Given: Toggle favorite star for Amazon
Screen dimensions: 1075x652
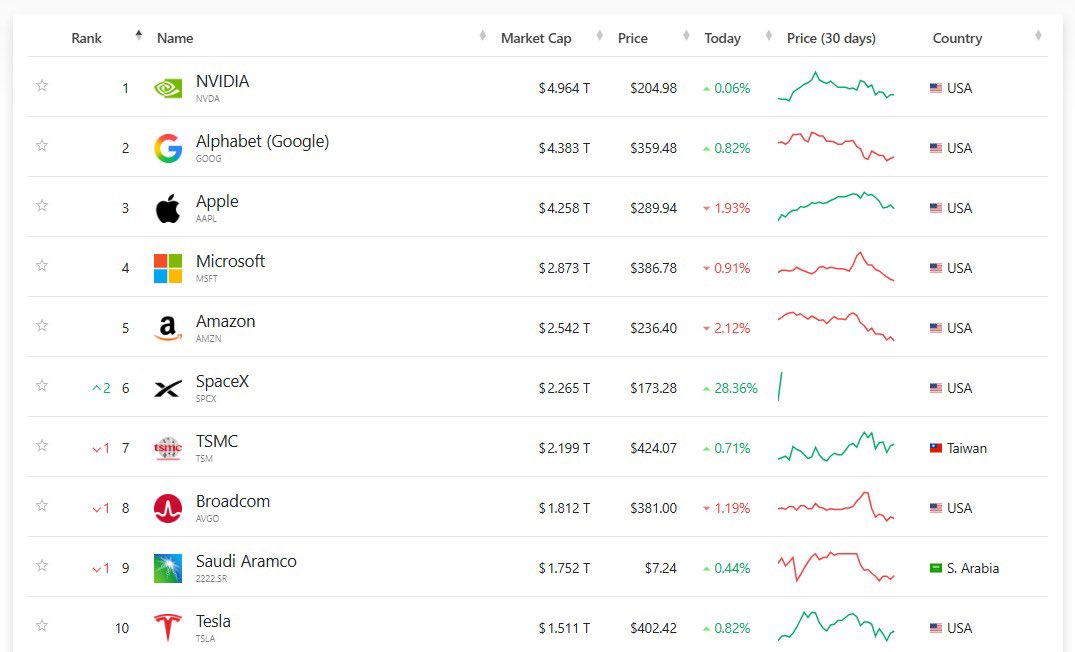Looking at the screenshot, I should click(x=42, y=325).
